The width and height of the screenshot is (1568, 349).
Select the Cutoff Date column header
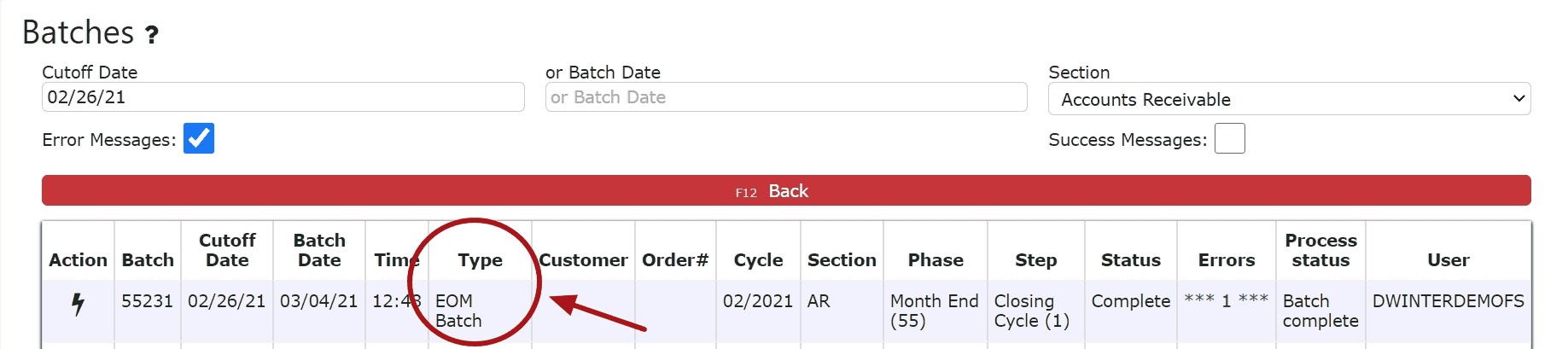(227, 250)
